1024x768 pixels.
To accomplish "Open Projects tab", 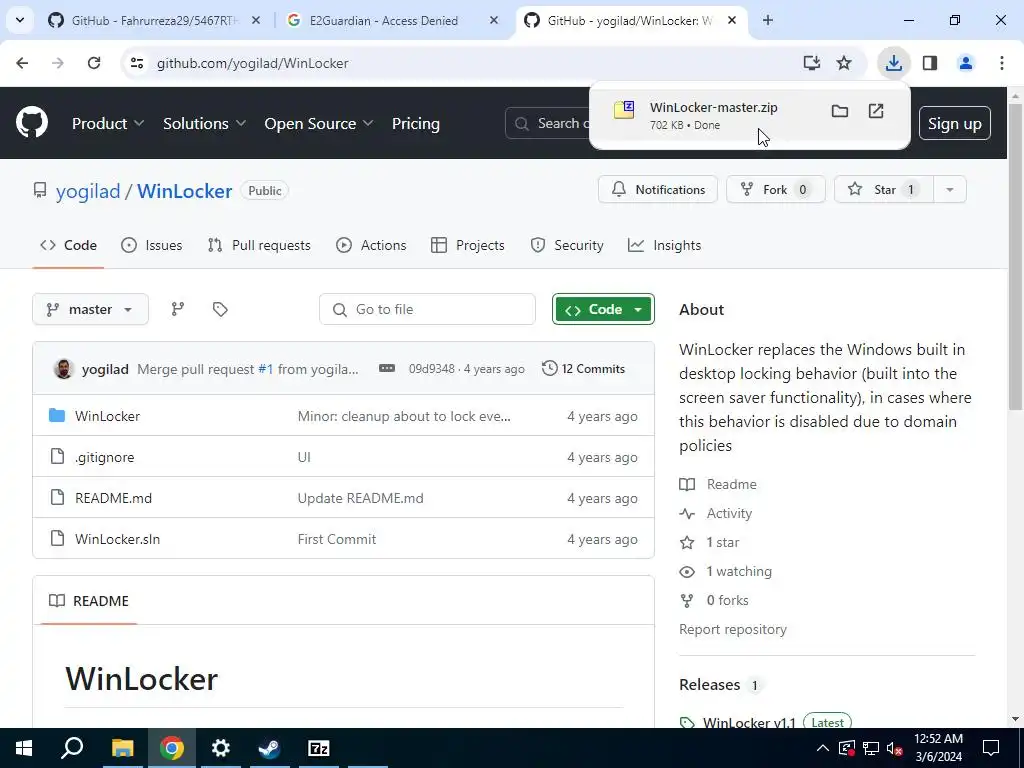I will 468,245.
